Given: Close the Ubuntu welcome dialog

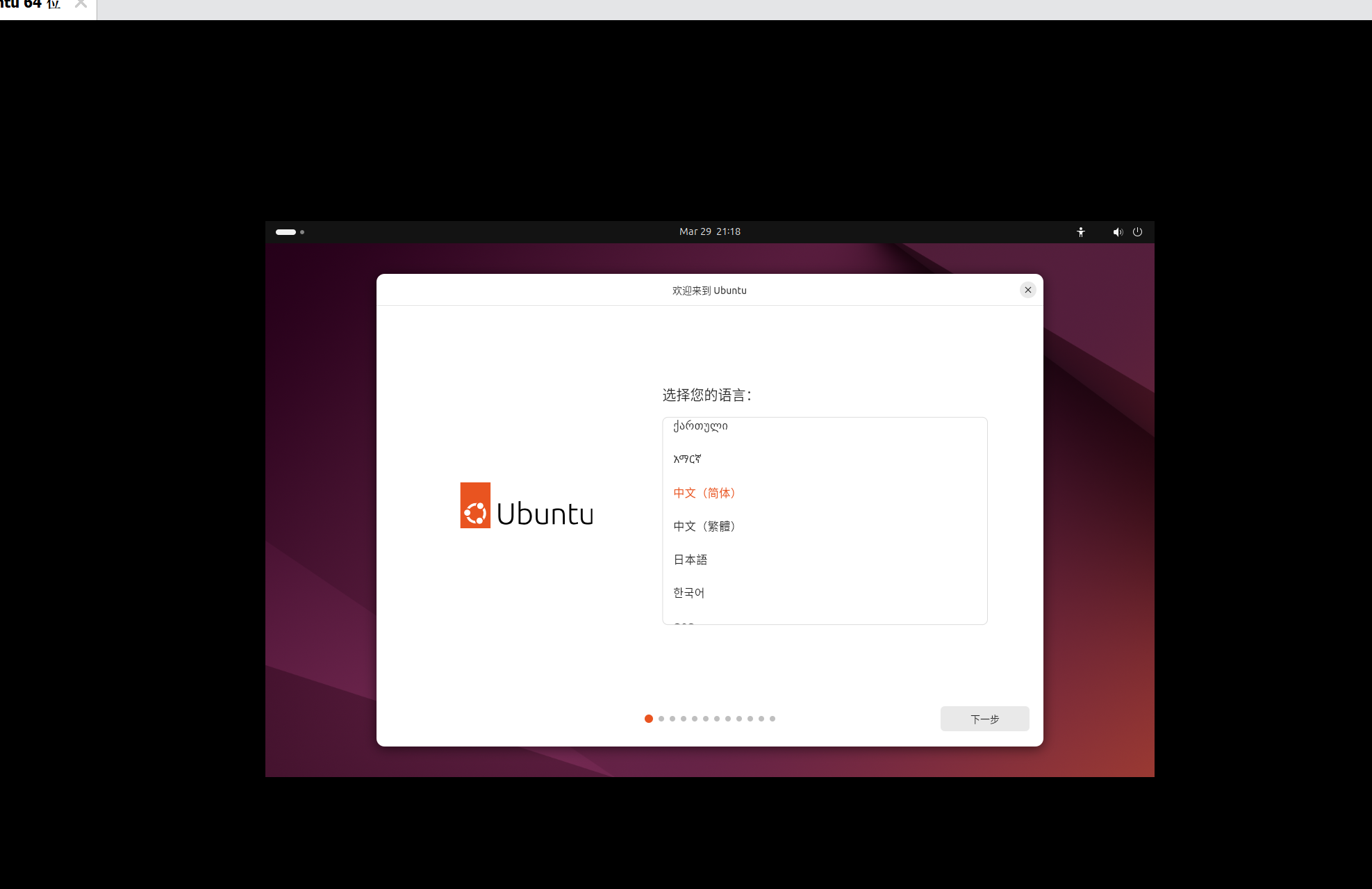Looking at the screenshot, I should 1027,290.
